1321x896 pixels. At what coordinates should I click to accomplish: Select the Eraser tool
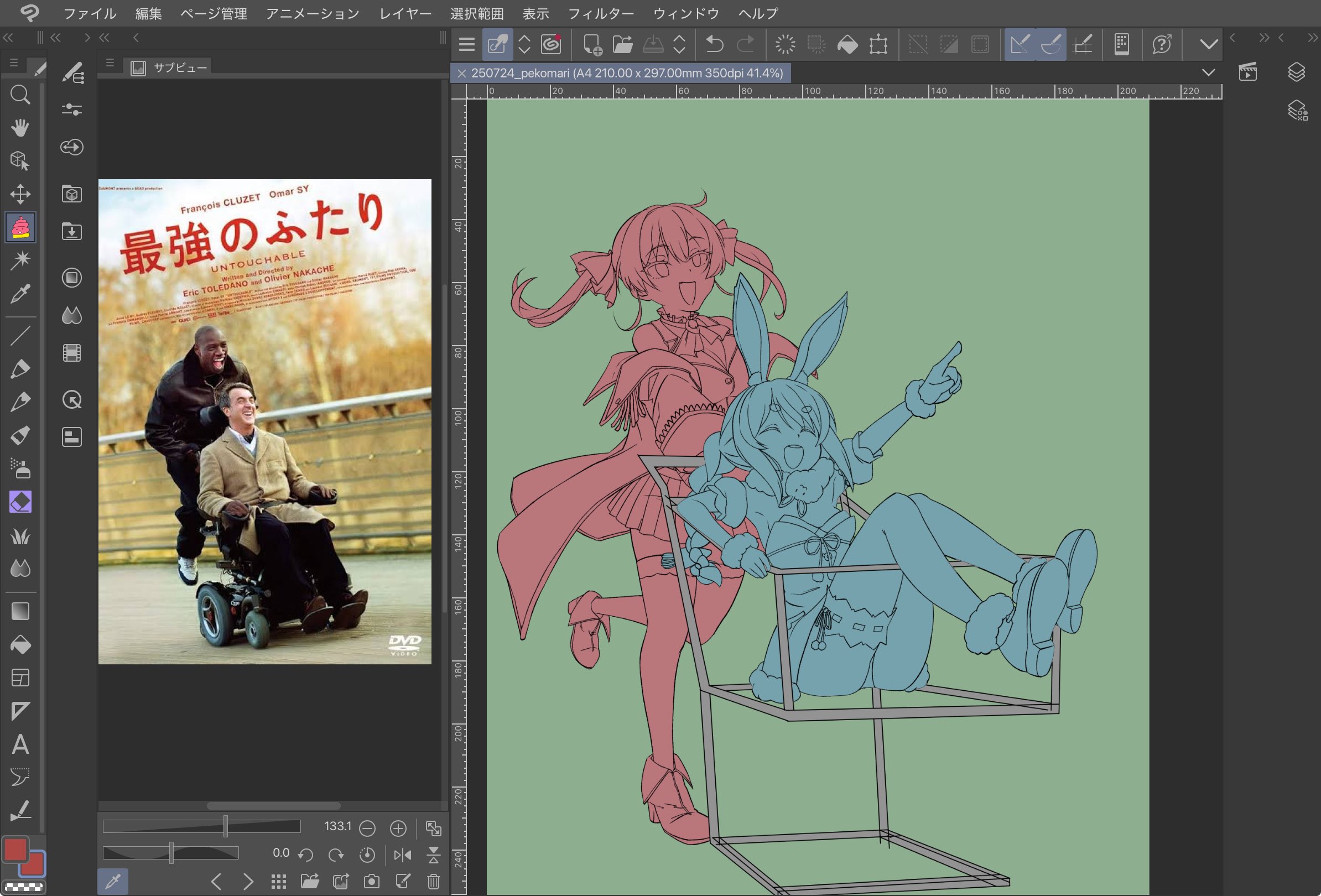(x=20, y=502)
